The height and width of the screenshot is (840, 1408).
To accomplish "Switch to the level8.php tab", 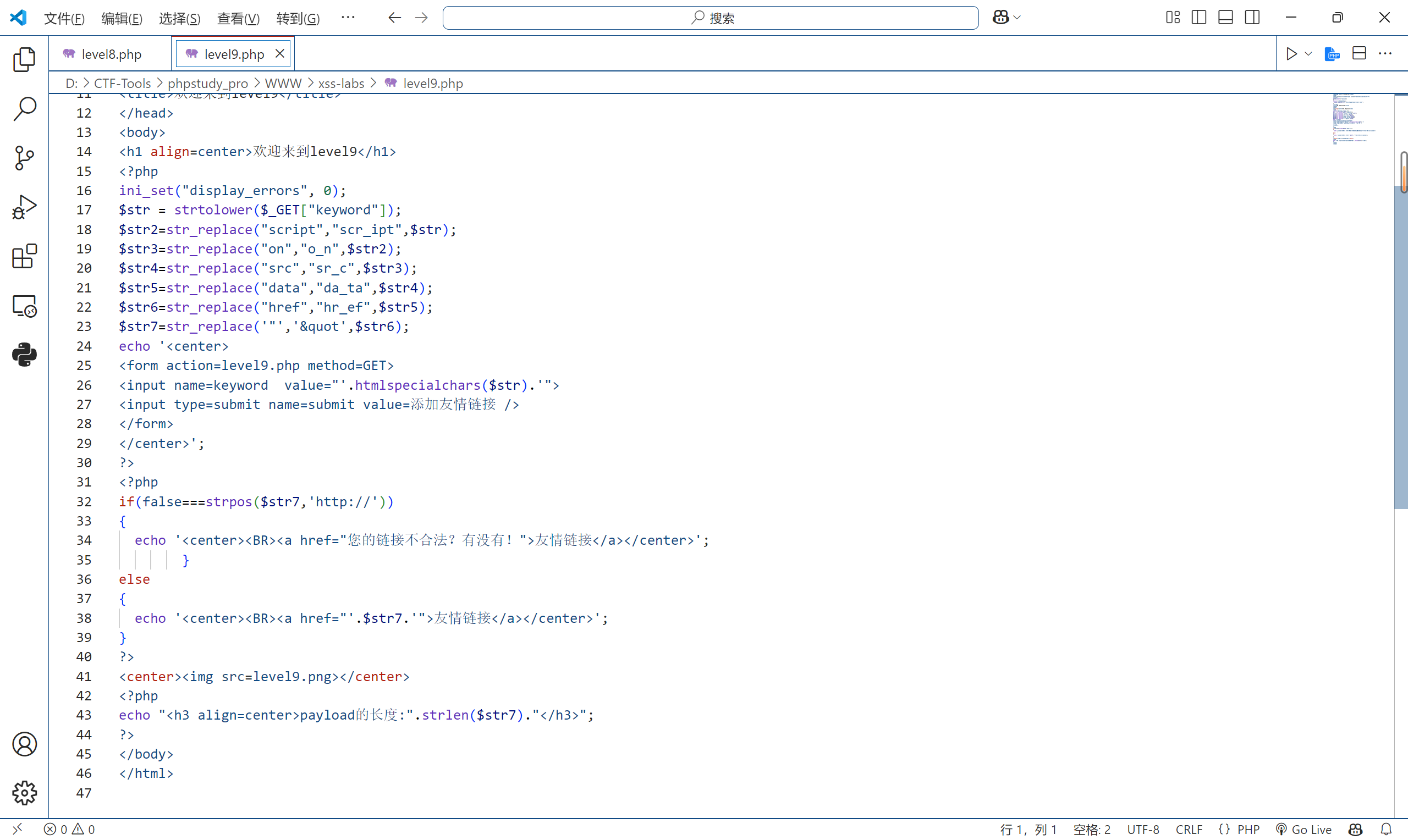I will pyautogui.click(x=111, y=54).
